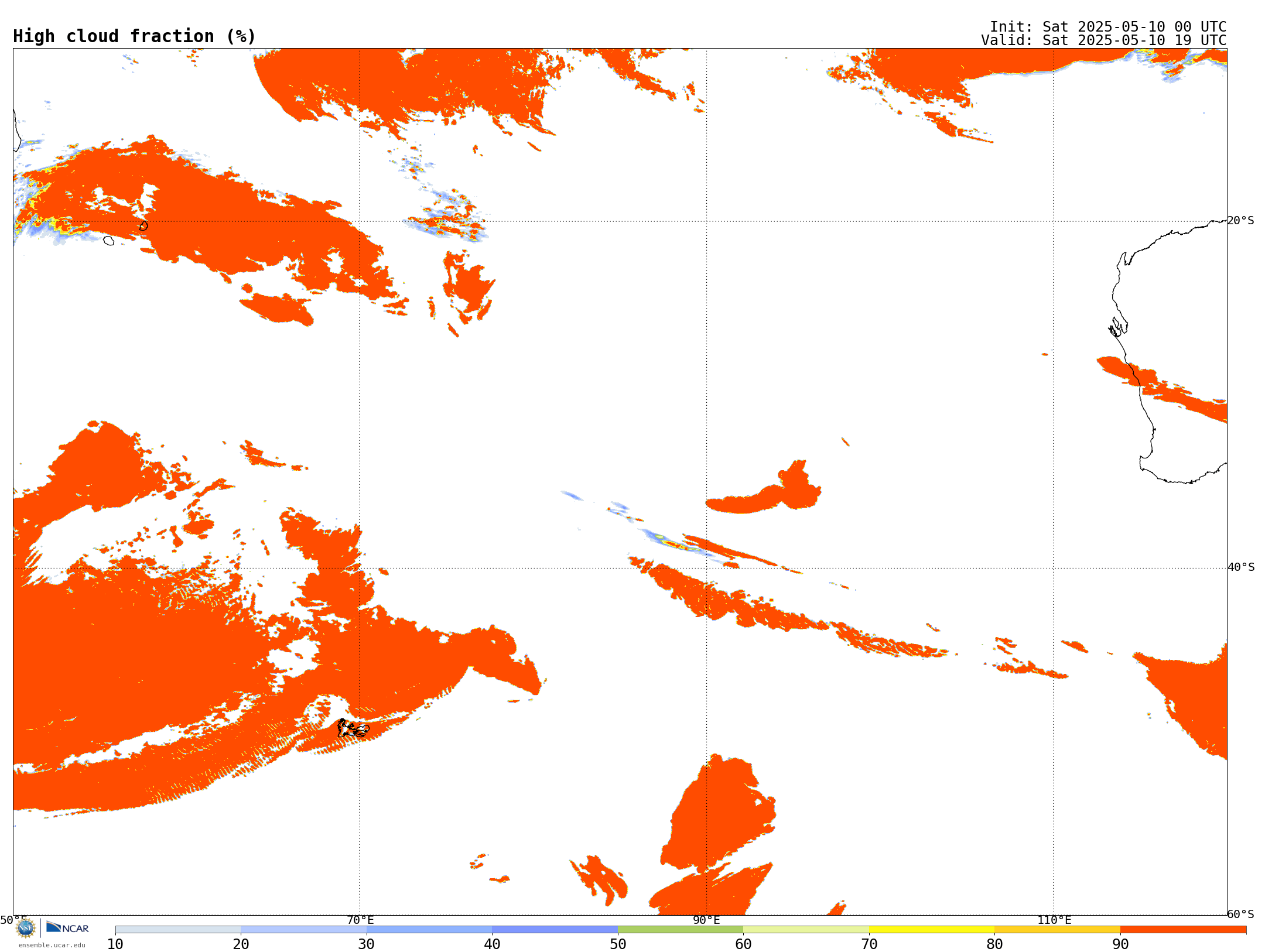Viewport: 1265px width, 952px height.
Task: Click the 40°S latitude label
Action: tap(1241, 567)
